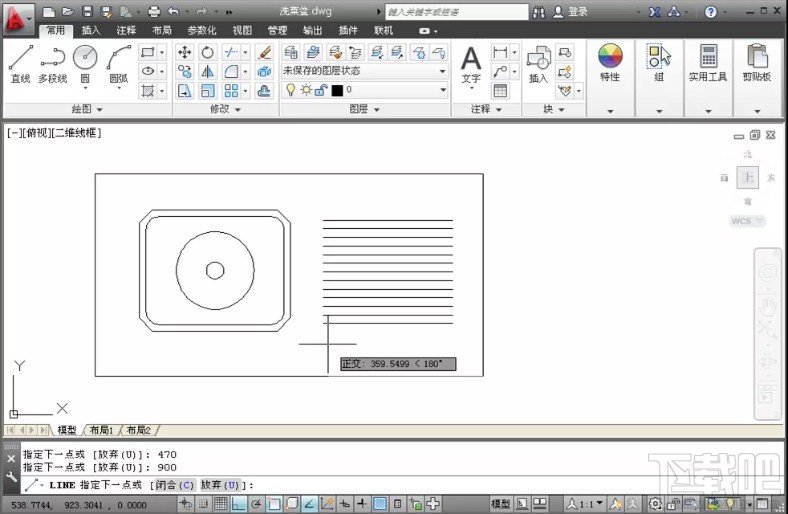The width and height of the screenshot is (788, 514).
Task: Select the Move tool in Modify panel
Action: pyautogui.click(x=184, y=52)
